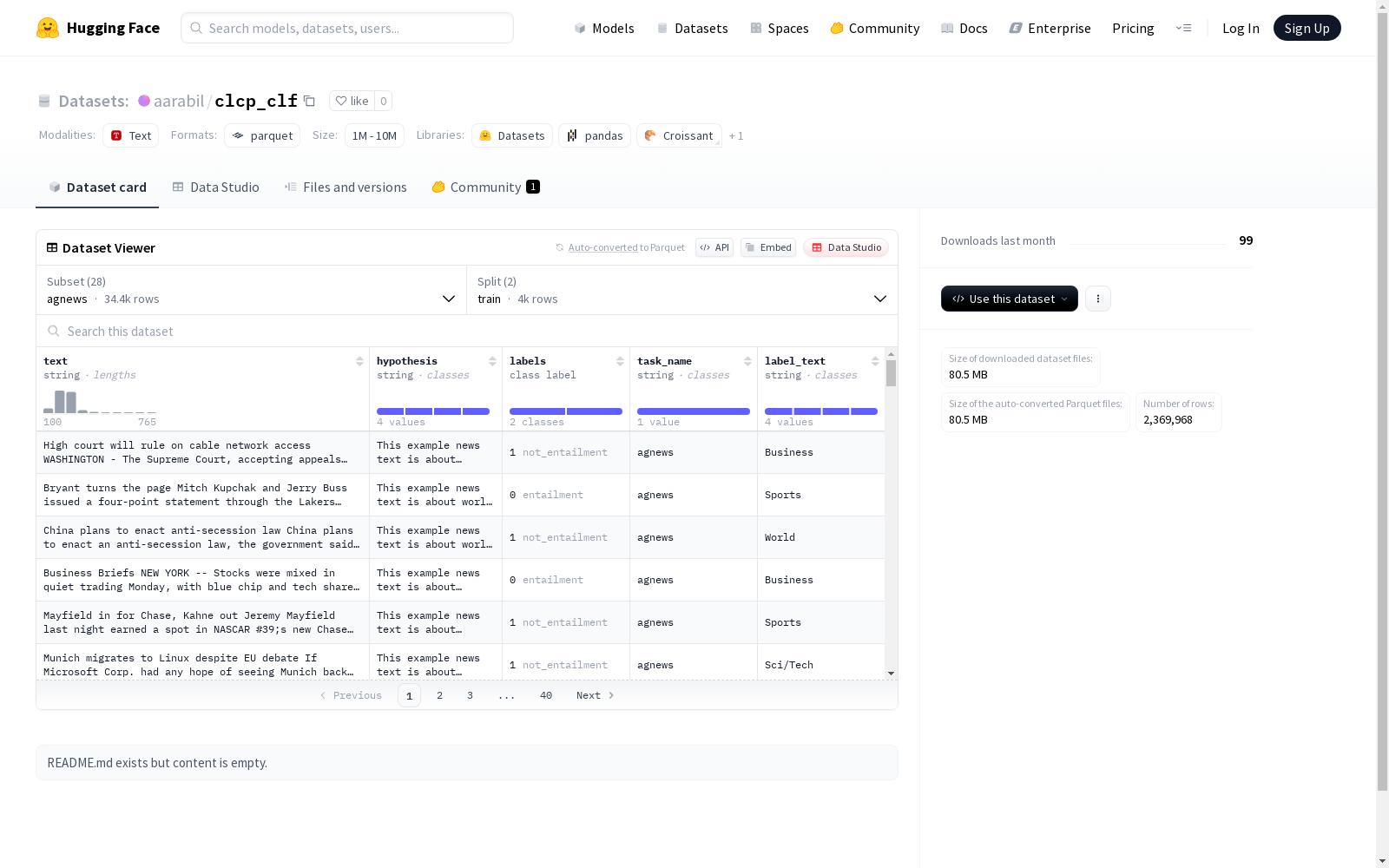The image size is (1389, 868).
Task: Click the Text modality tag
Action: pos(131,135)
